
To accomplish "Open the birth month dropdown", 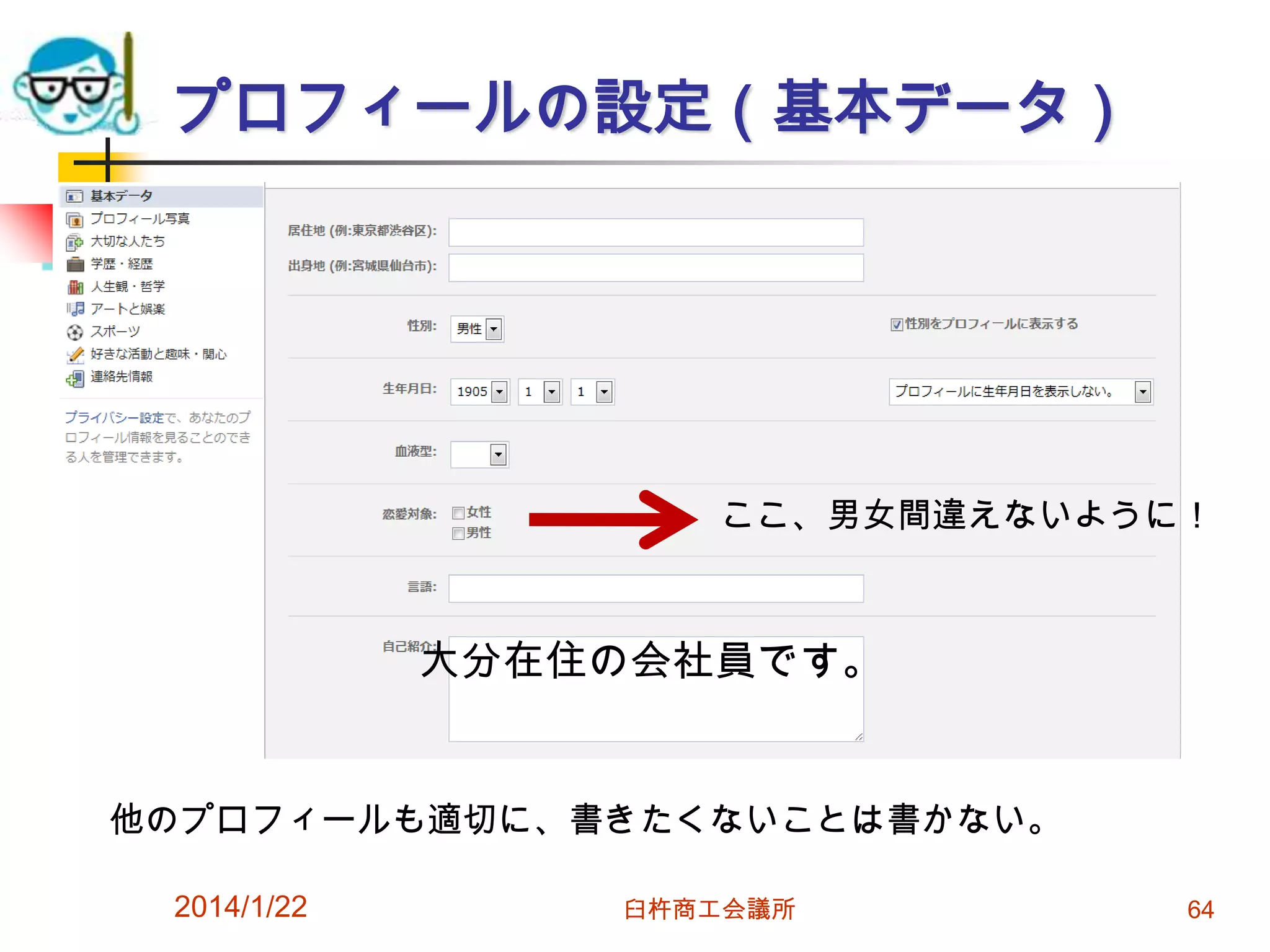I will (540, 392).
